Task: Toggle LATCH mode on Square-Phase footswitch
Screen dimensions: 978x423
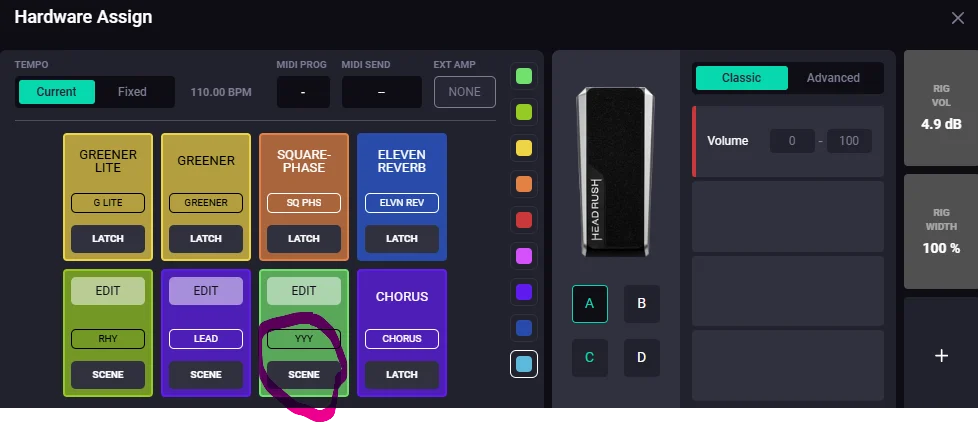Action: (304, 239)
